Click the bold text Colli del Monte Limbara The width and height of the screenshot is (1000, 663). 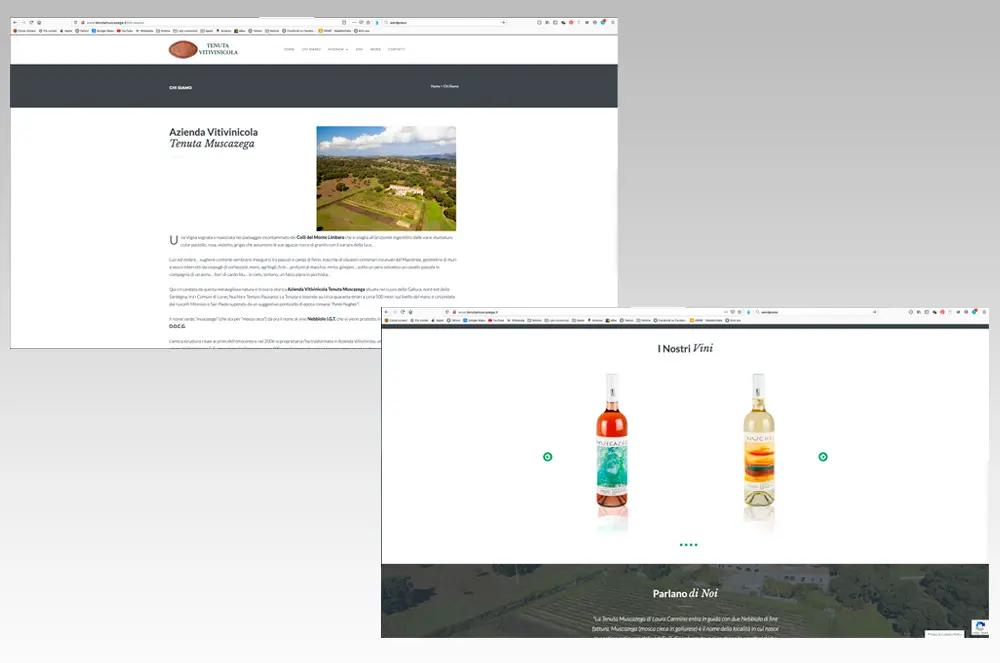coord(320,237)
